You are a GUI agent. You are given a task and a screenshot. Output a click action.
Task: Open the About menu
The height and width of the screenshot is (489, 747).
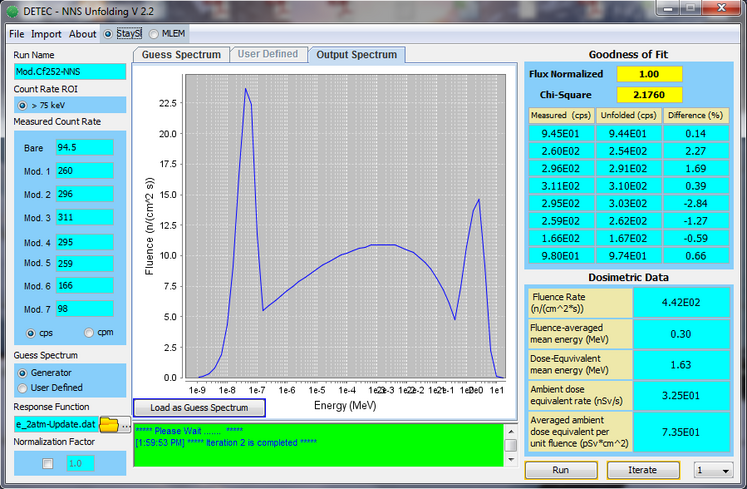pos(82,34)
